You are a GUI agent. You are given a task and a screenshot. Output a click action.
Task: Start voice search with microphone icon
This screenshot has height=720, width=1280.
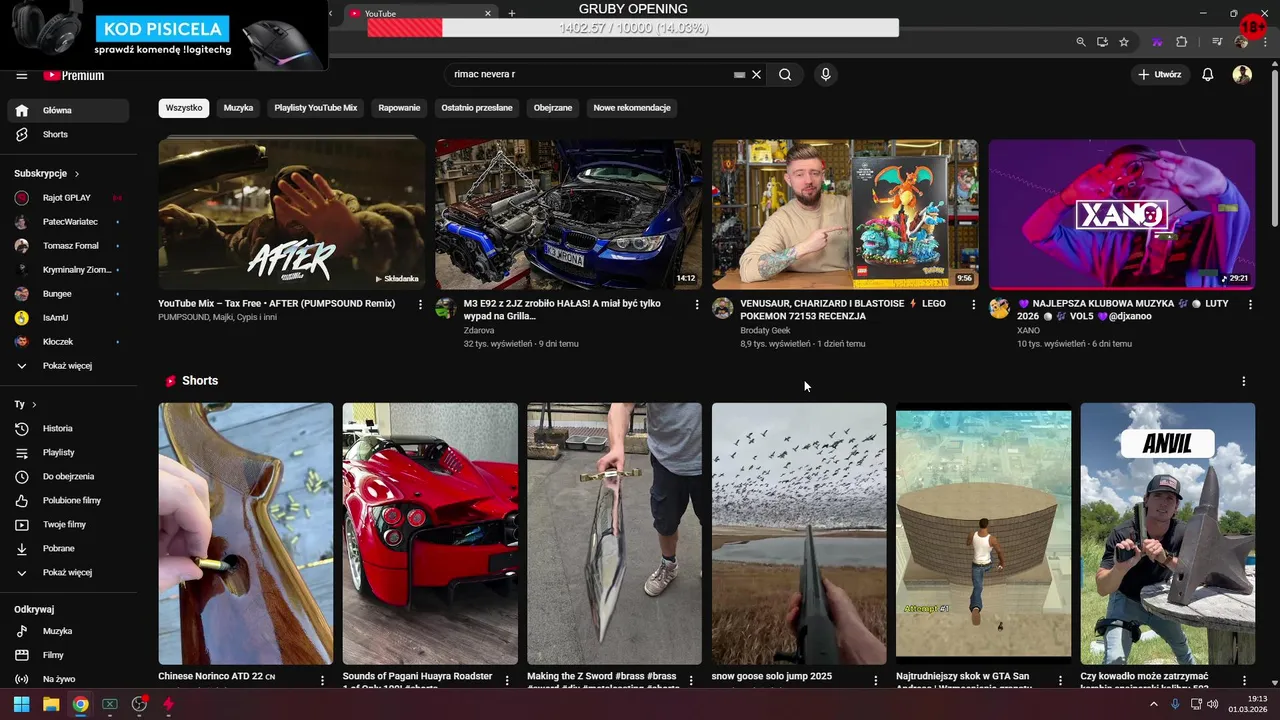825,74
